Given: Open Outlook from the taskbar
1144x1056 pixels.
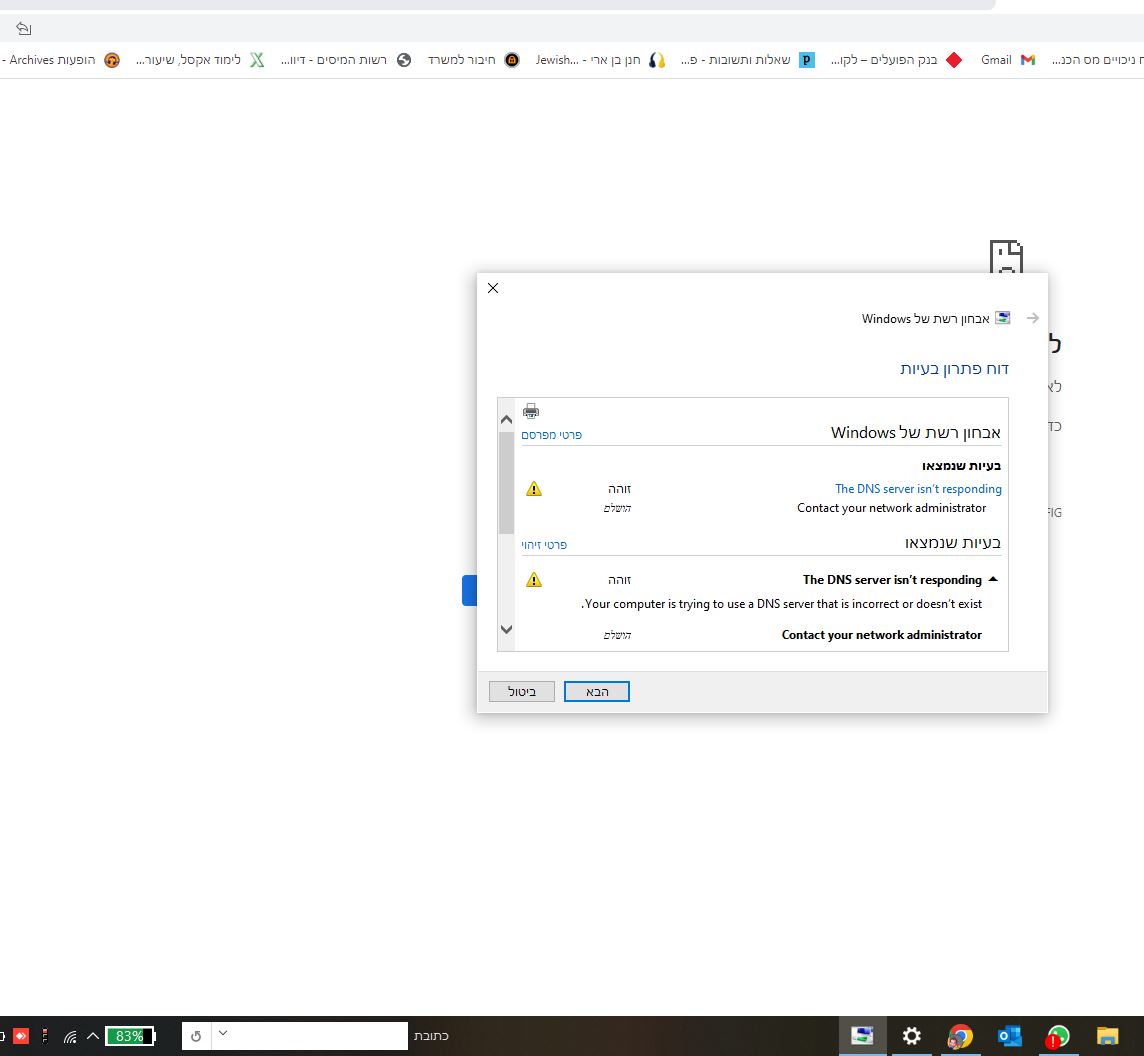Looking at the screenshot, I should coord(1009,1036).
